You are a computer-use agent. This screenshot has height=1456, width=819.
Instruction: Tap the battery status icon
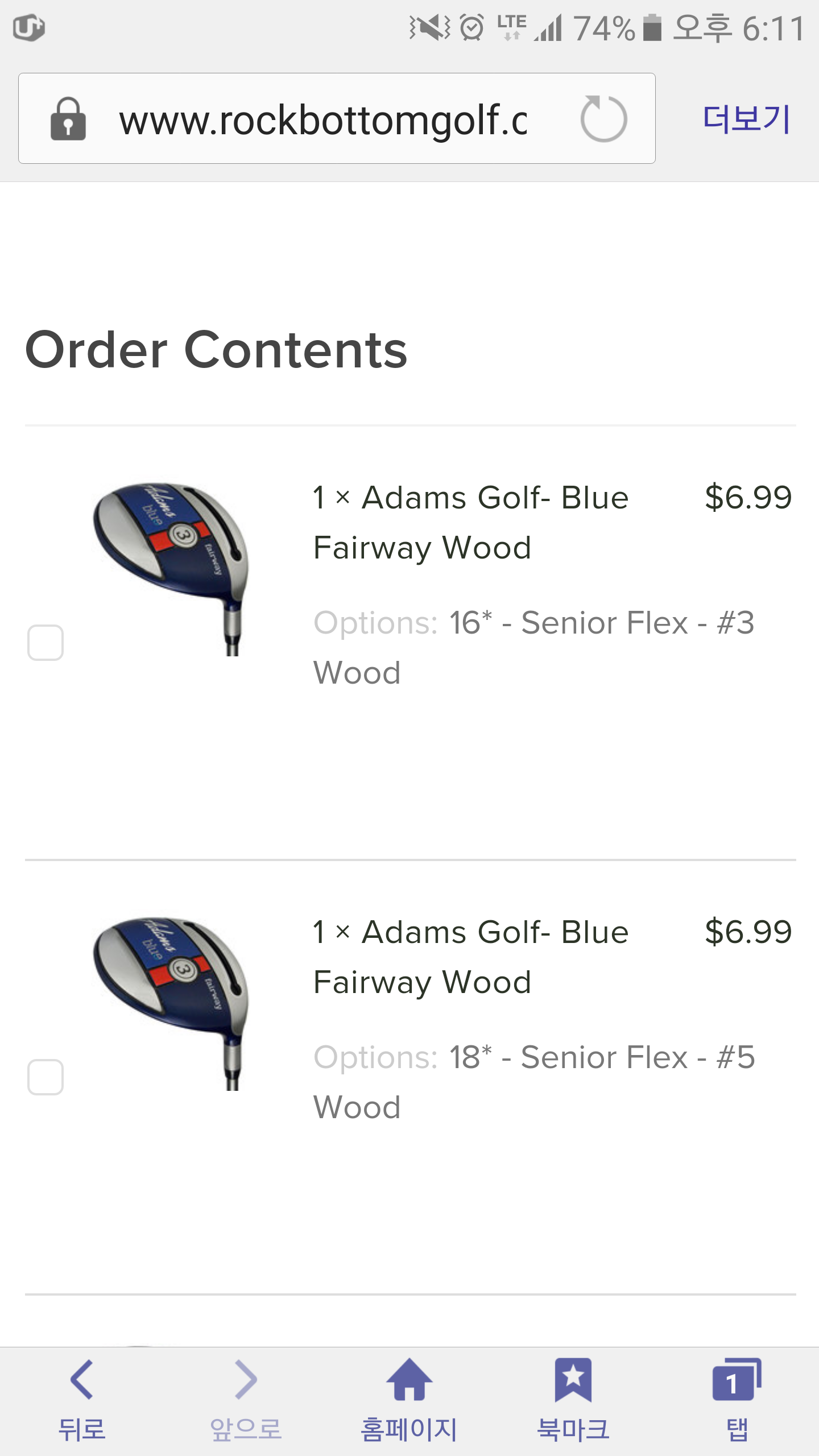652,27
